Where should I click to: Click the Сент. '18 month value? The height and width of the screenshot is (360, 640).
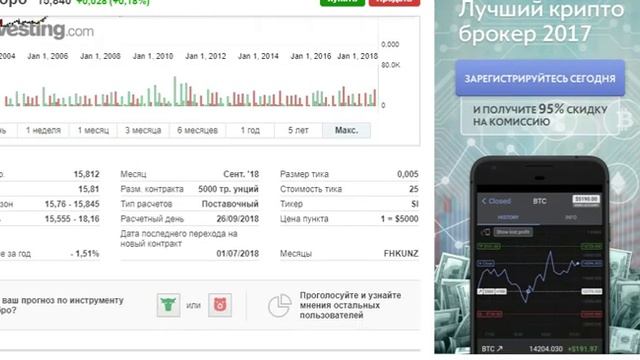coord(241,174)
